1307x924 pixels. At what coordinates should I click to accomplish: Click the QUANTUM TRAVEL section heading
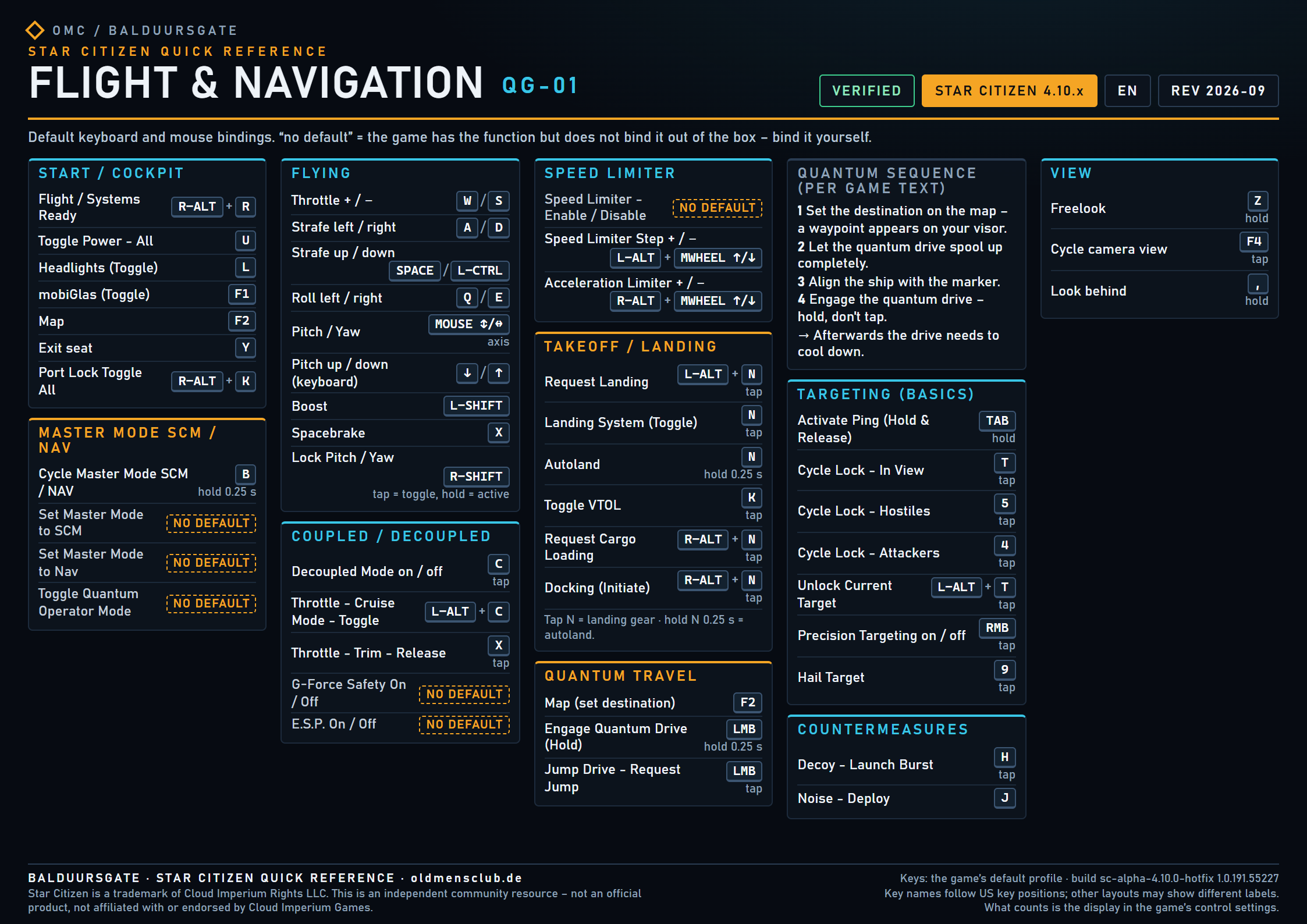[620, 676]
